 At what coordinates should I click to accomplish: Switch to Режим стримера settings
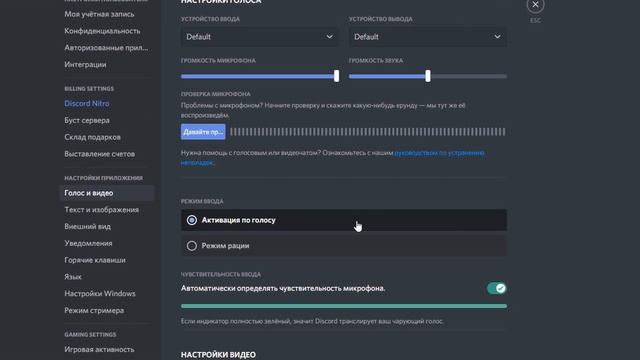click(94, 311)
